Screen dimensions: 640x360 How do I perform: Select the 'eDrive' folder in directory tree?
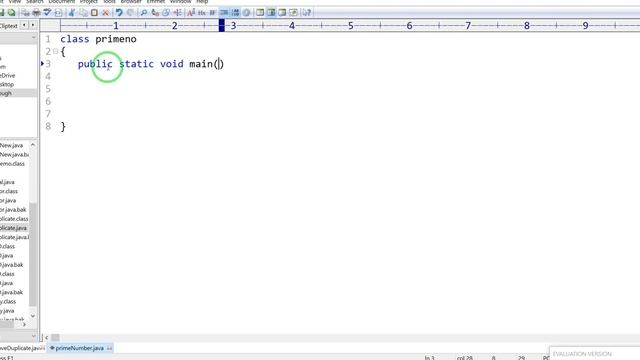8,76
